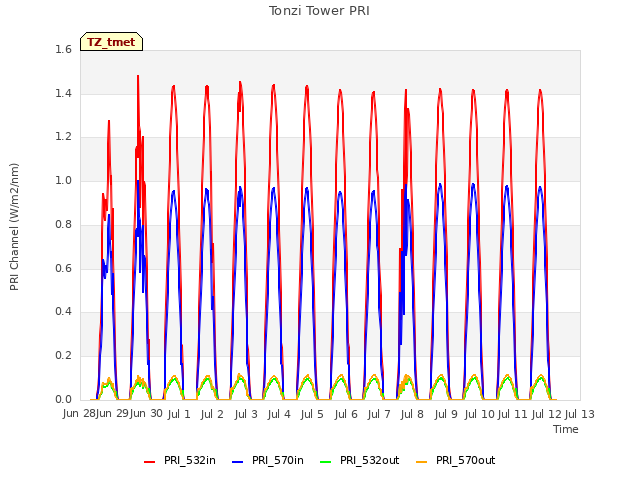This screenshot has width=640, height=480.
Task: Click the Jul 8 x-axis date label
Action: (412, 414)
